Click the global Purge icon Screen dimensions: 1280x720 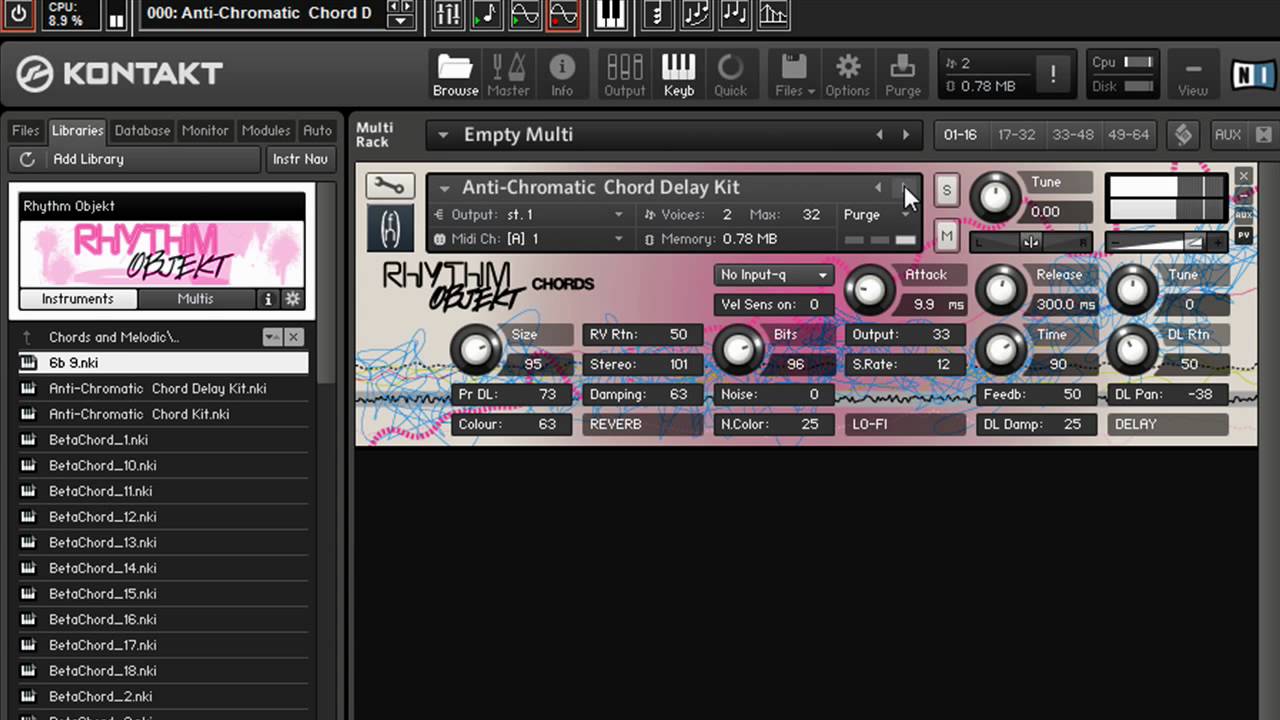pos(902,75)
